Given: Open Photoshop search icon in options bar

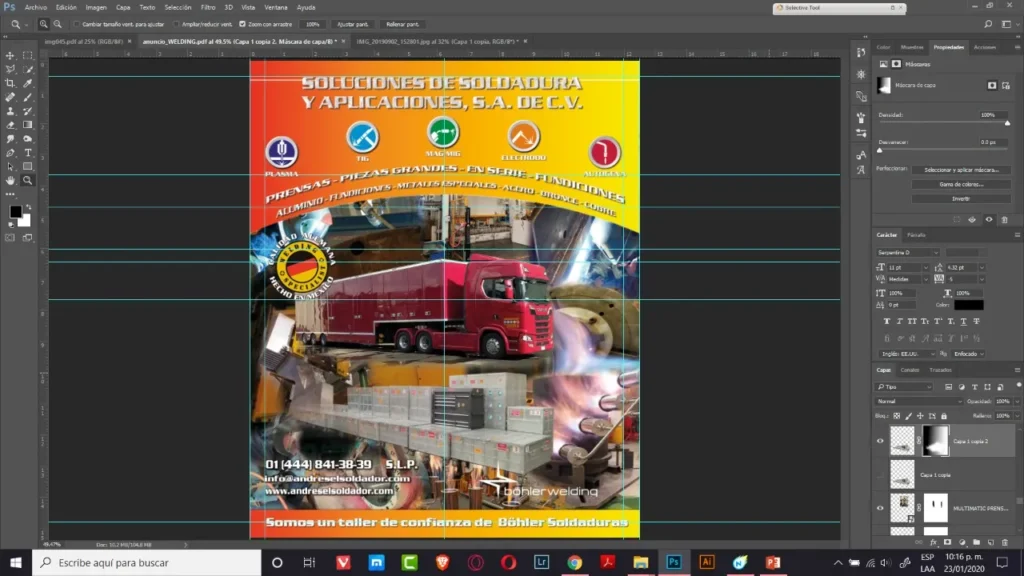Looking at the screenshot, I should pyautogui.click(x=988, y=24).
